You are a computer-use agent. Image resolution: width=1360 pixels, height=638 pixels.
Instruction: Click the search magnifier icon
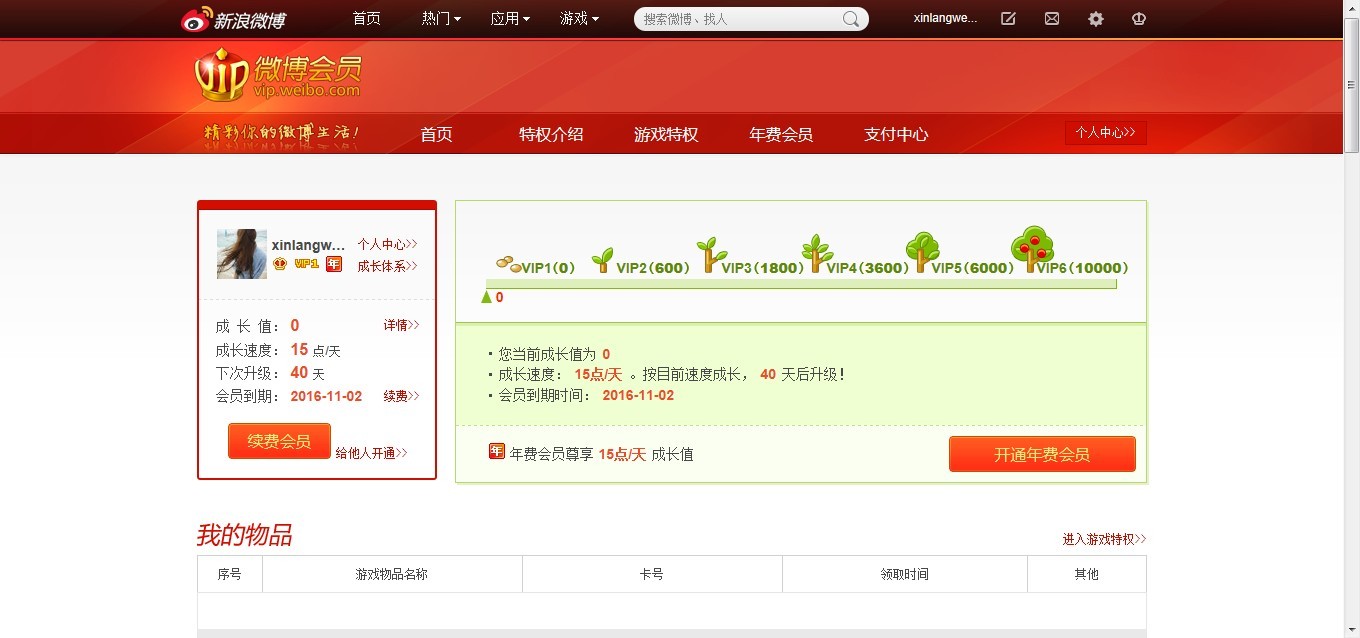click(851, 19)
